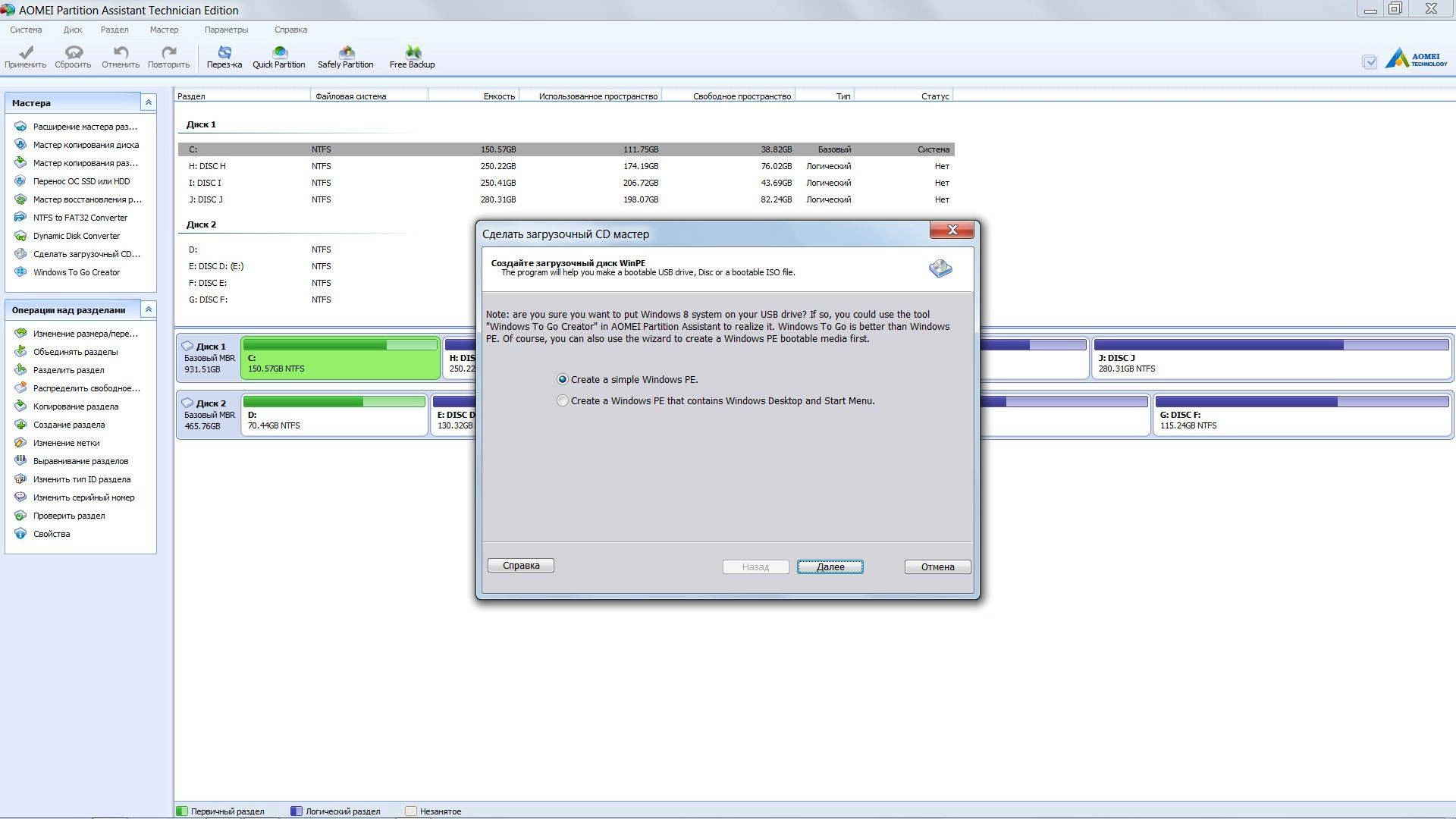Open Расширение мастера раздела wizard
This screenshot has height=819, width=1456.
click(78, 127)
